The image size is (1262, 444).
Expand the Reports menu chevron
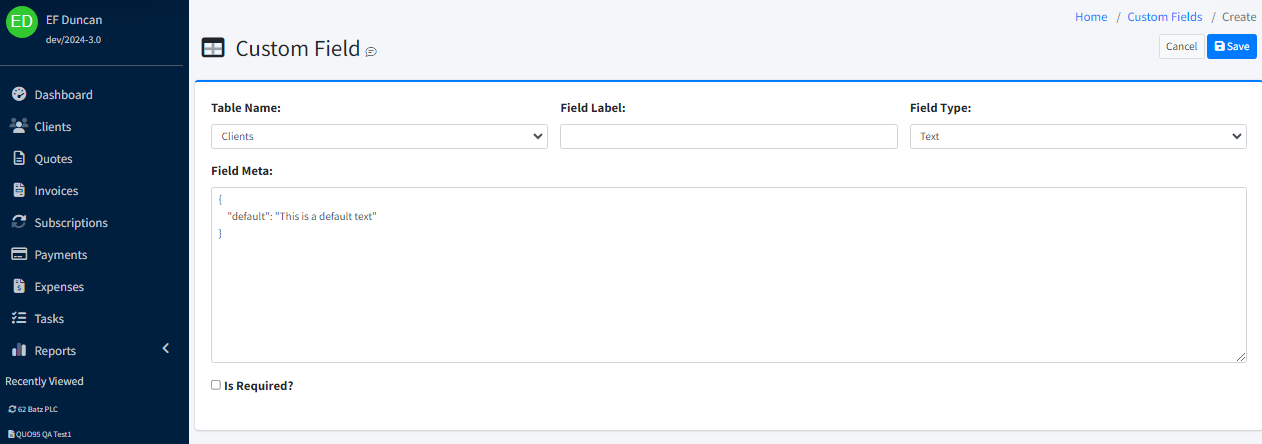166,348
